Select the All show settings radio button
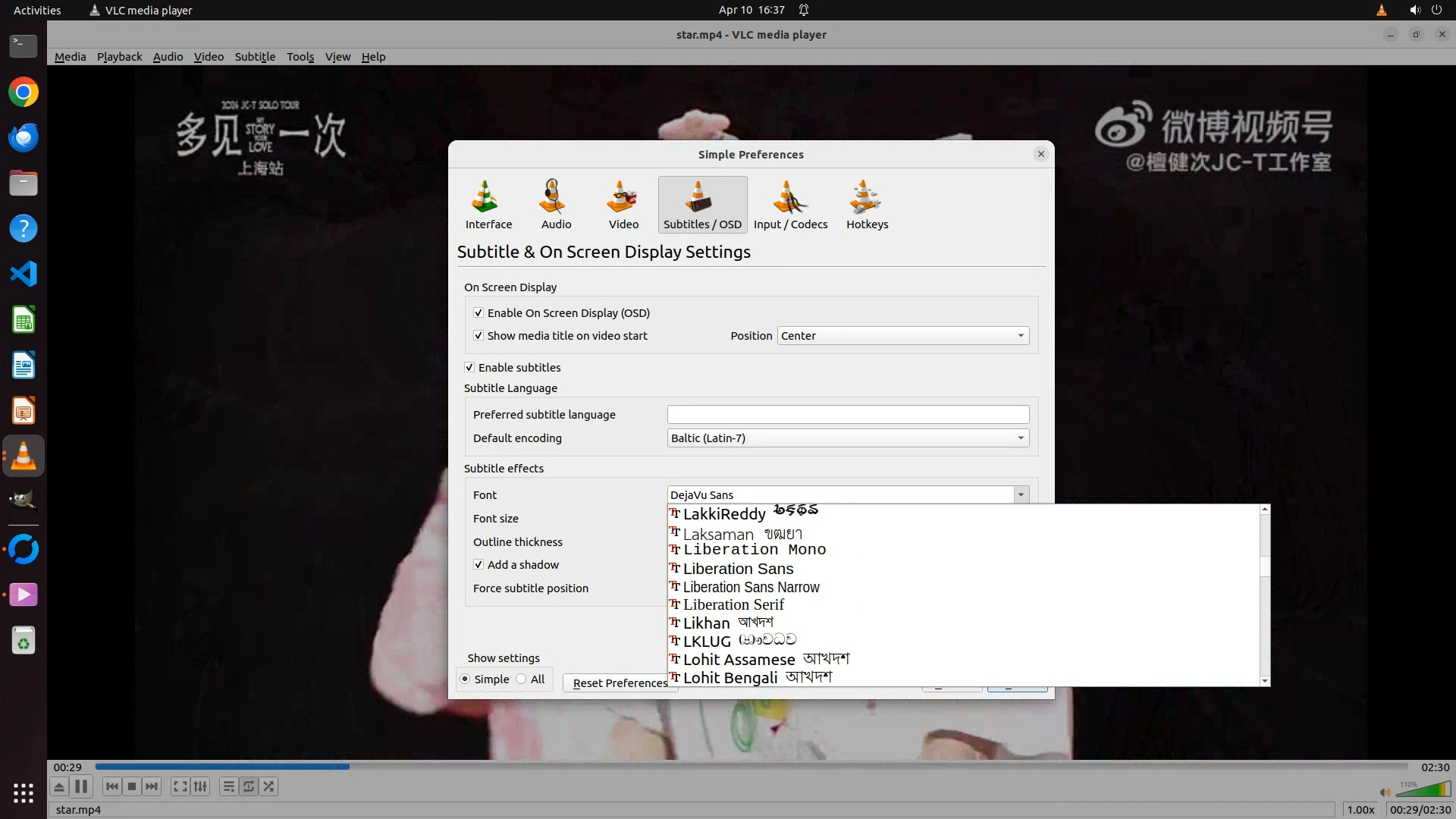The image size is (1456, 819). pyautogui.click(x=521, y=679)
